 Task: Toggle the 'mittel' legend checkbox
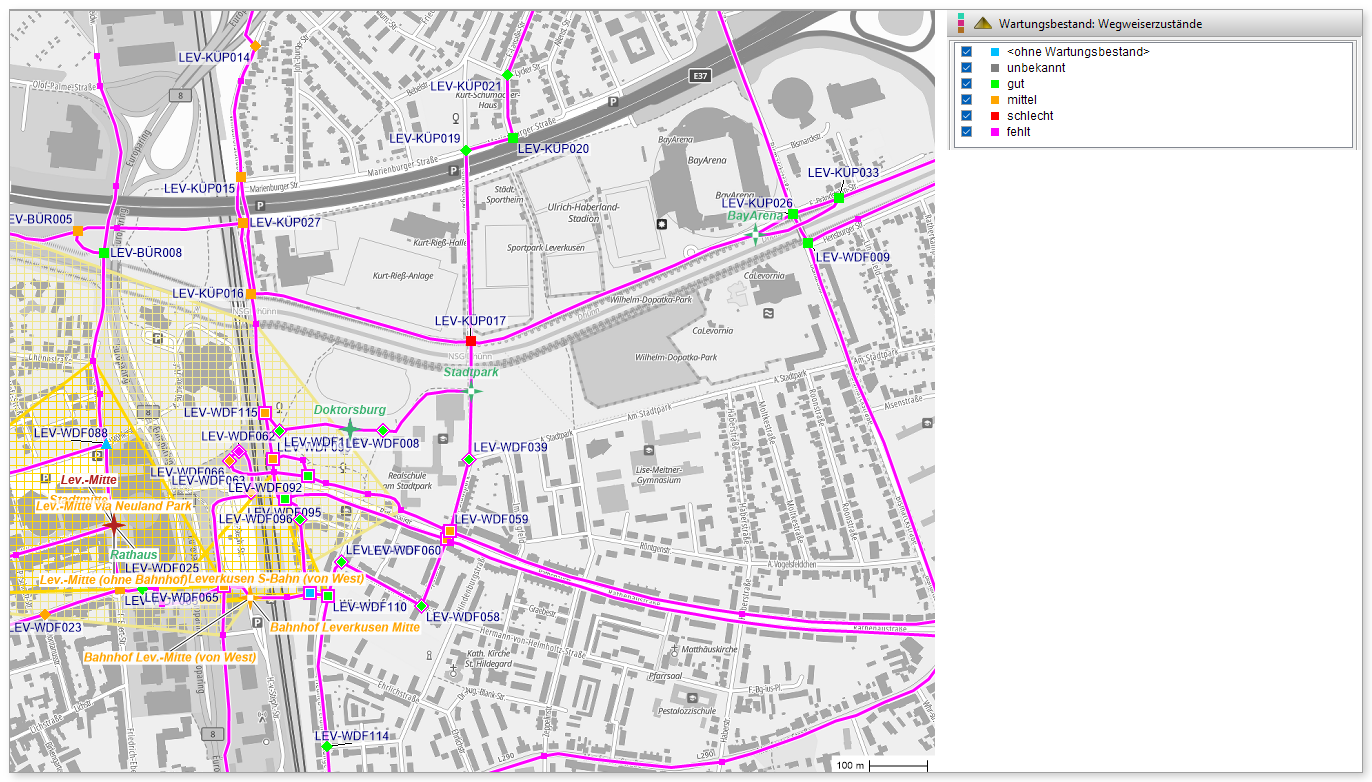tap(966, 100)
